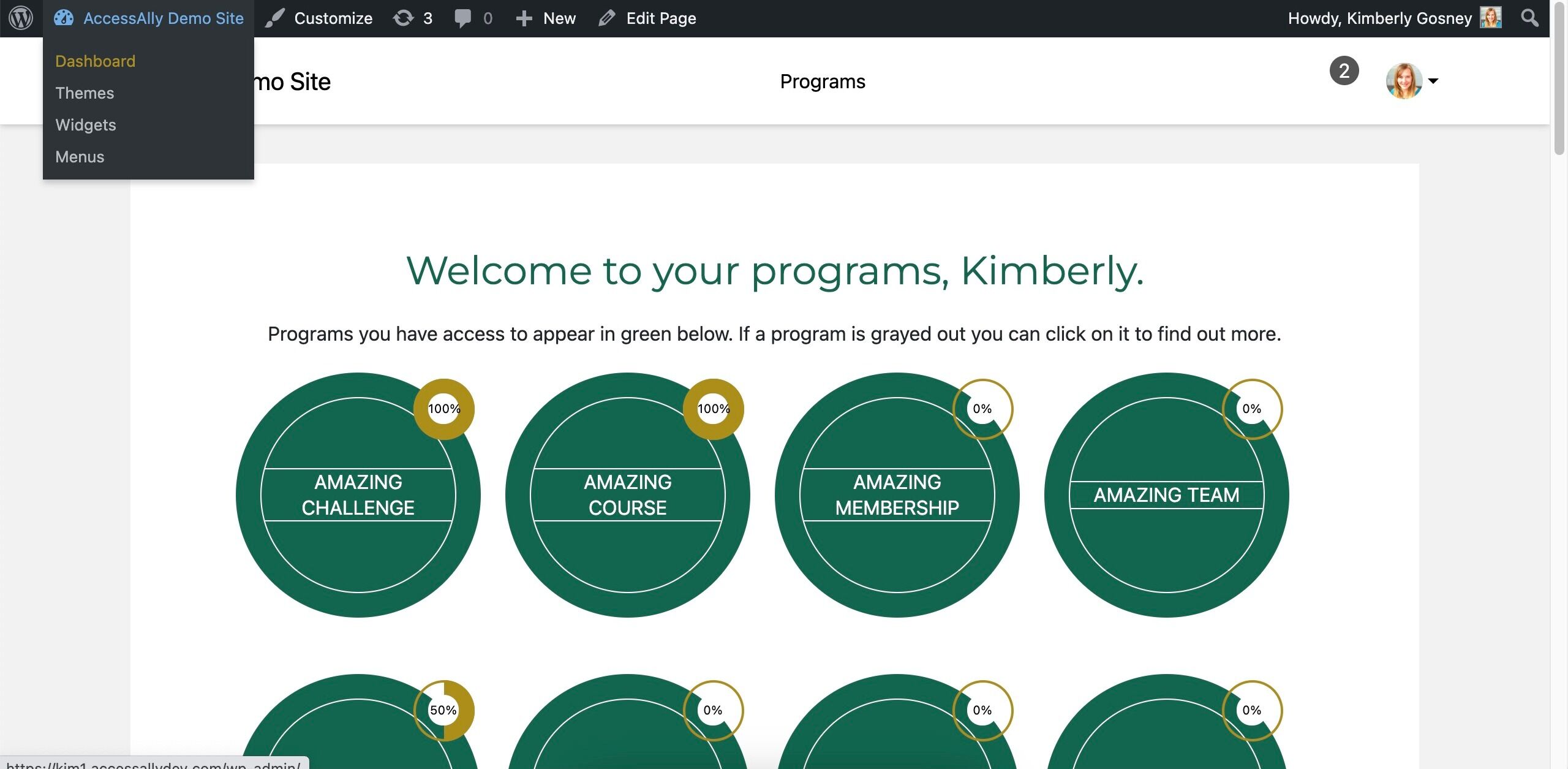Image resolution: width=1568 pixels, height=769 pixels.
Task: Click the WordPress logo icon
Action: pos(20,18)
